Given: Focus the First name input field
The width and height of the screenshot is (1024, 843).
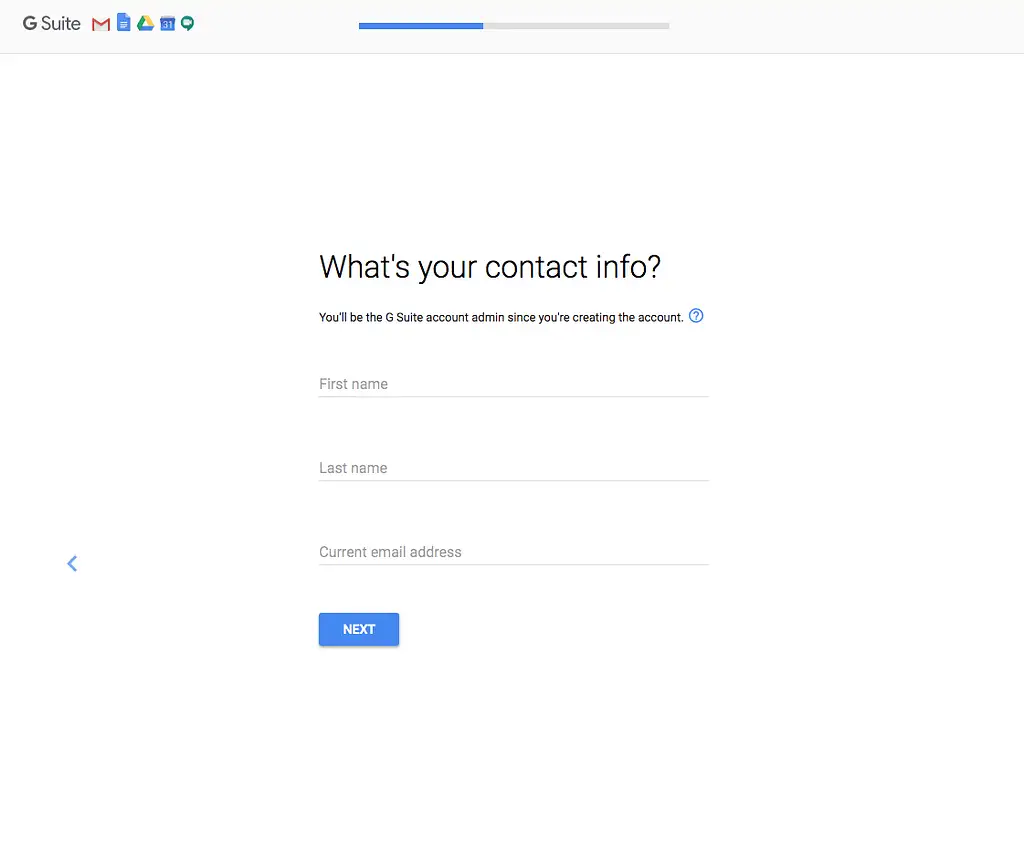Looking at the screenshot, I should pyautogui.click(x=513, y=384).
